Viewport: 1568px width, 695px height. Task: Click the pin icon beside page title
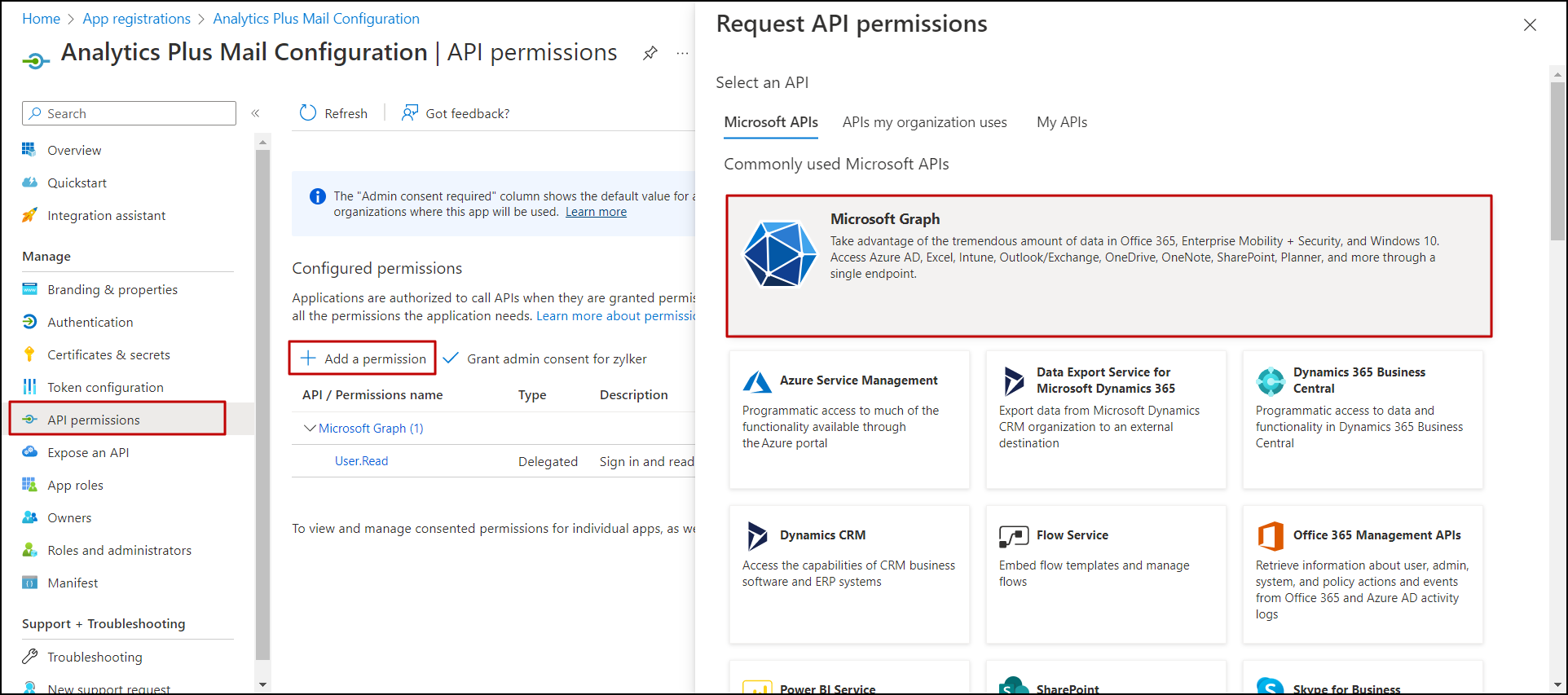pyautogui.click(x=650, y=54)
